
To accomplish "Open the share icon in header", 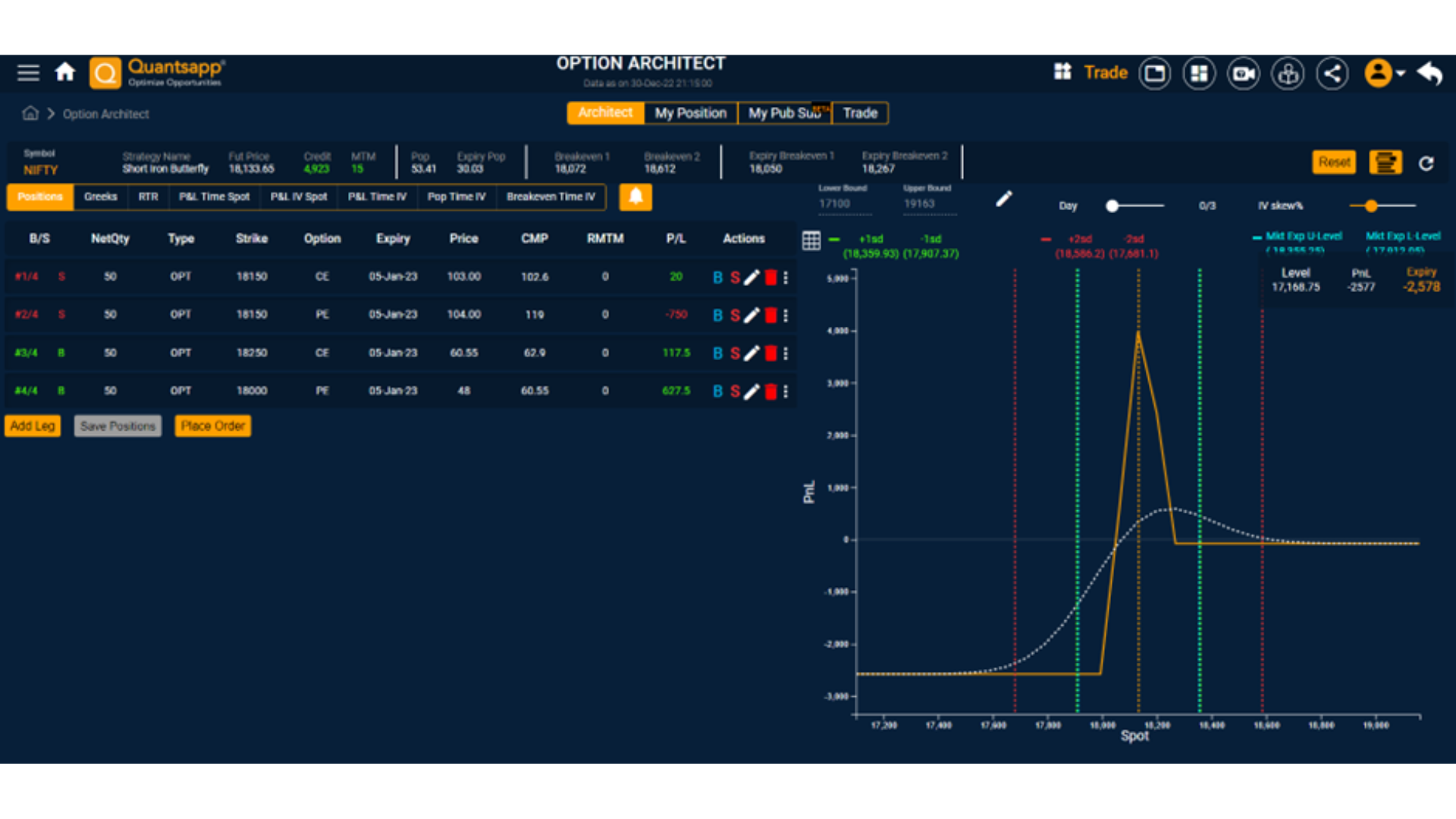I will 1332,74.
